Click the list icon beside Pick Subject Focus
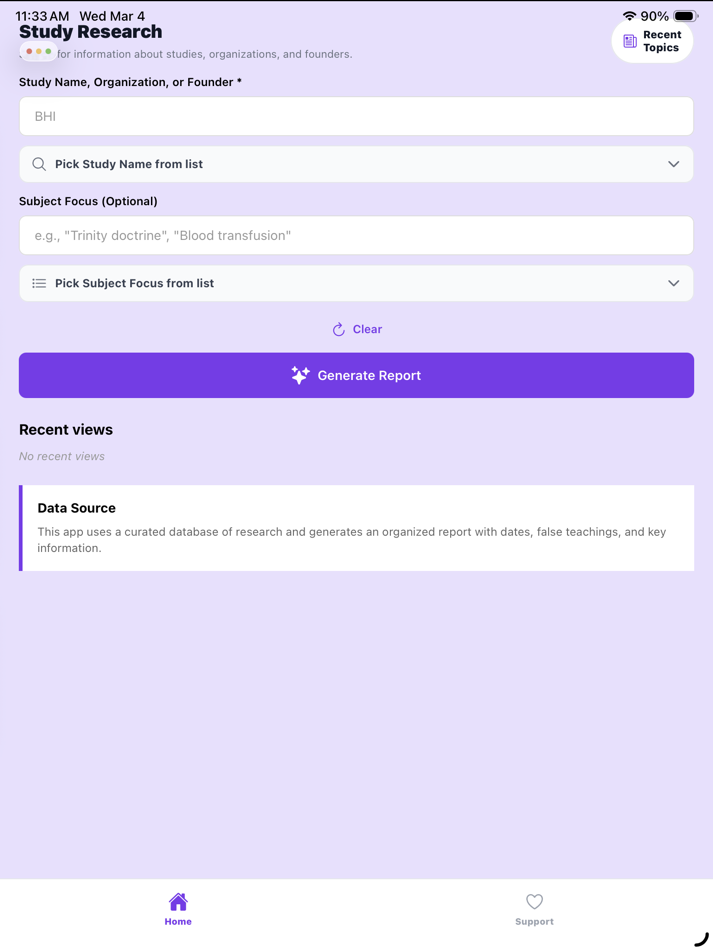 click(x=38, y=283)
